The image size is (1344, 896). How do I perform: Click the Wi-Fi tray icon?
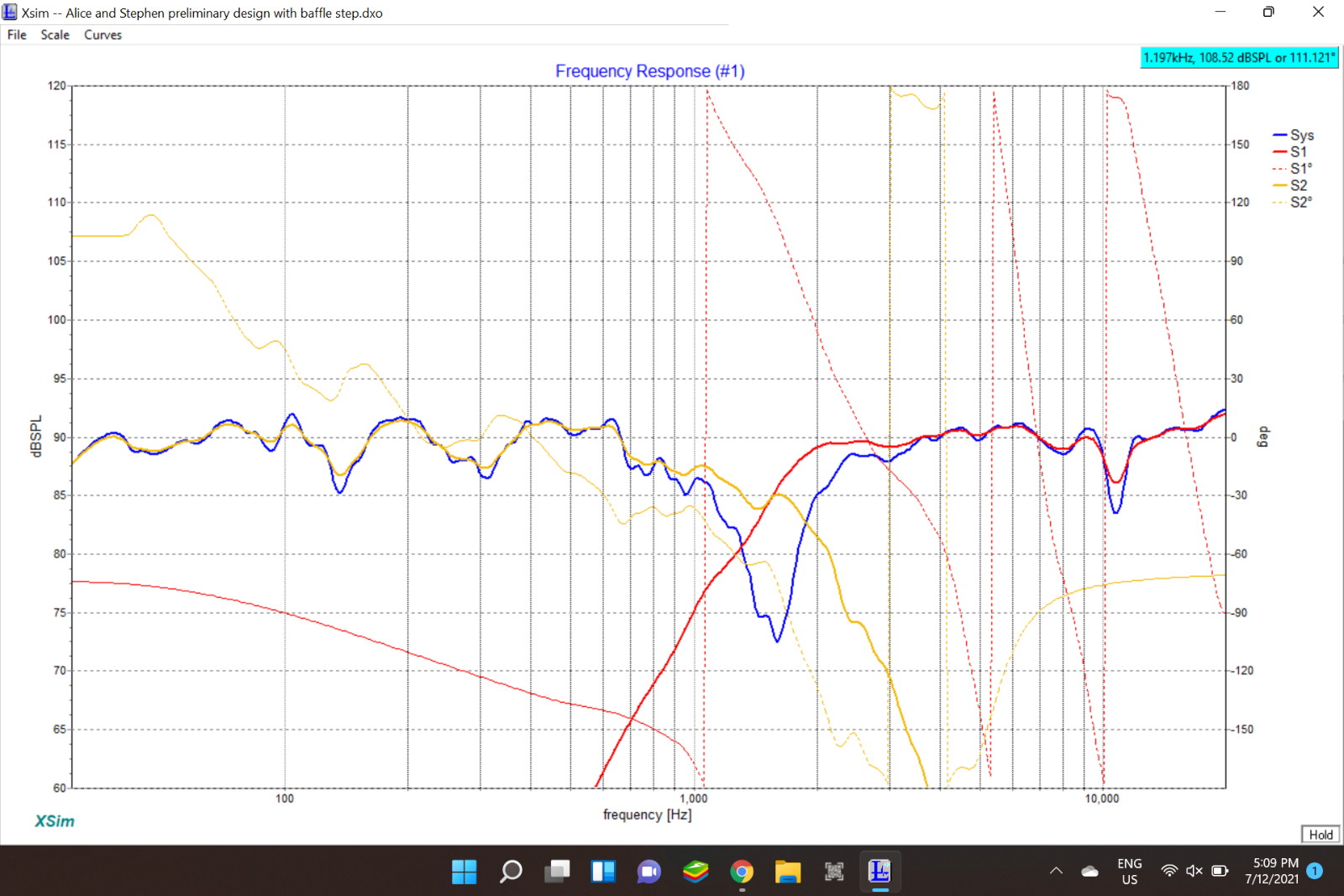click(x=1169, y=872)
